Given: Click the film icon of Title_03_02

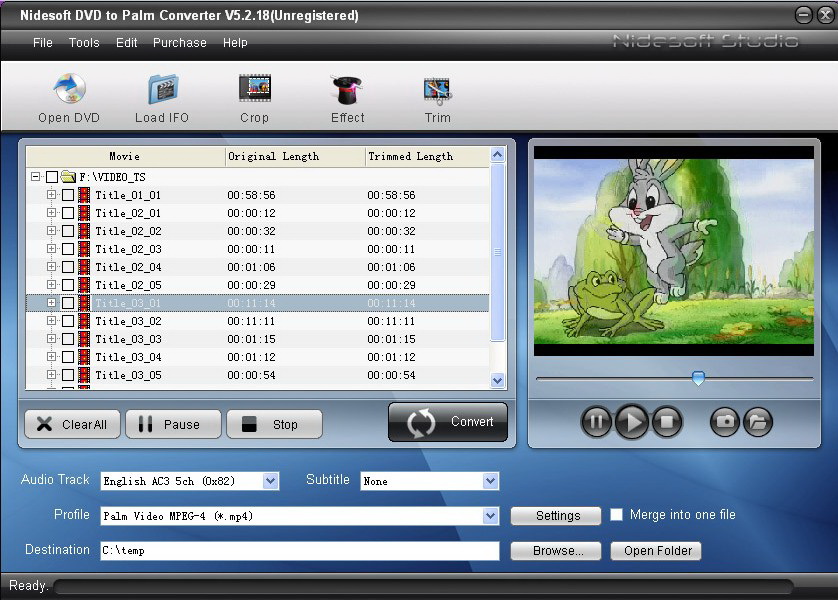Looking at the screenshot, I should pos(84,321).
